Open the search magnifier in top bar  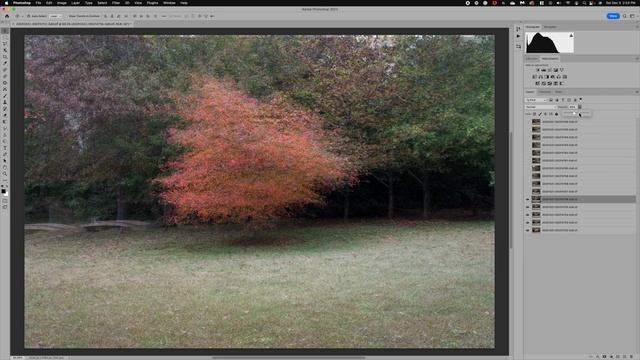click(x=624, y=16)
